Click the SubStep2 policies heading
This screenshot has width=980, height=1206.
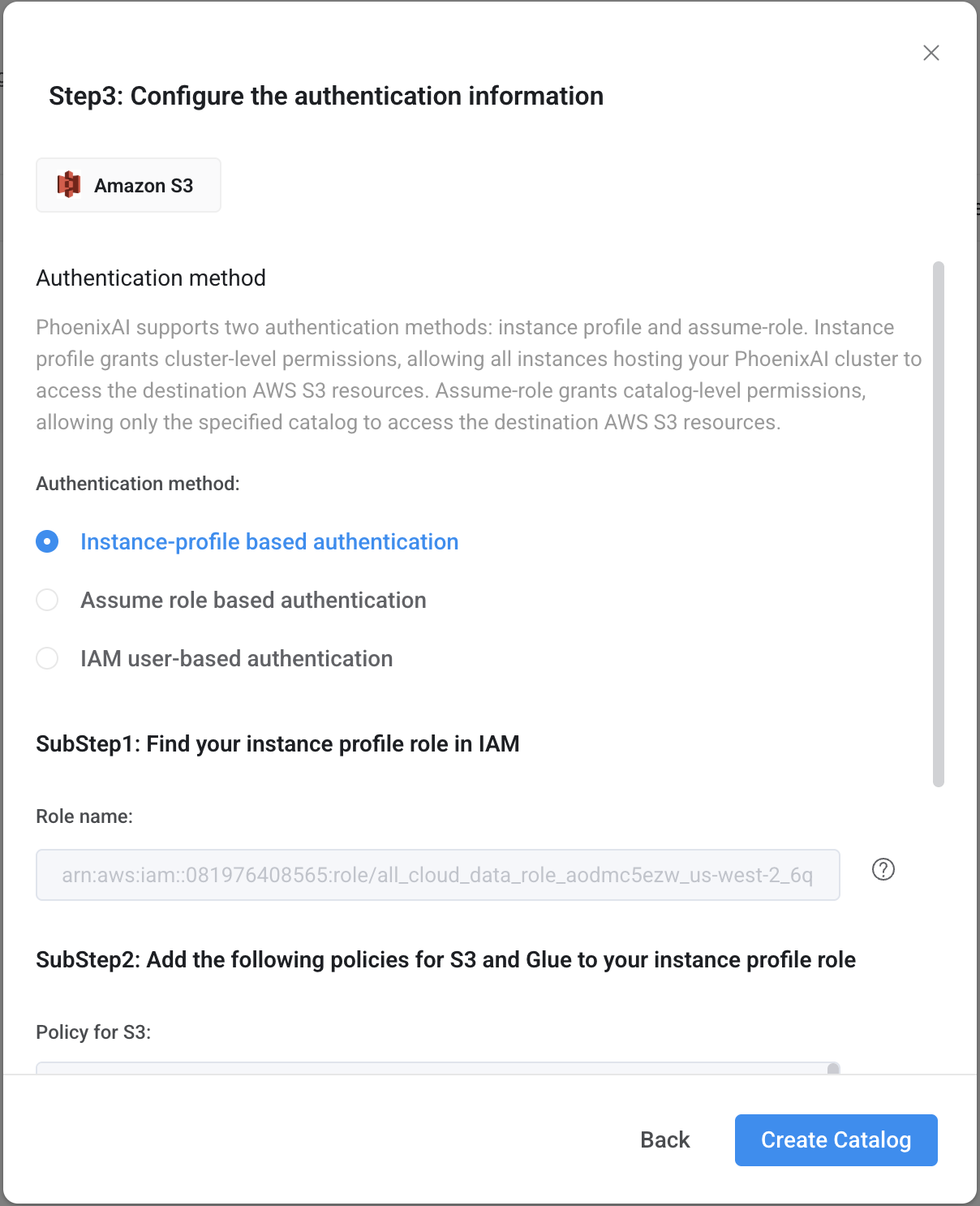click(x=446, y=960)
